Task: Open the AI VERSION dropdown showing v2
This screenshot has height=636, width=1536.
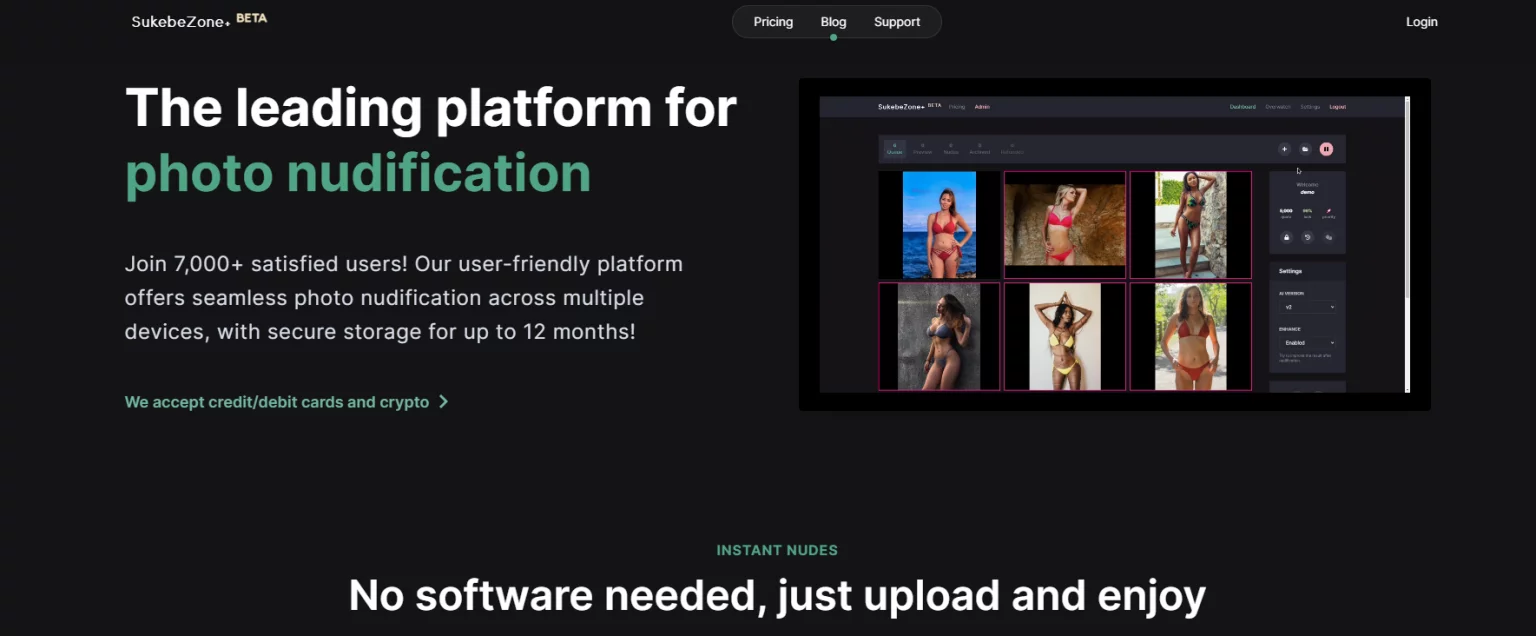Action: coord(1307,306)
